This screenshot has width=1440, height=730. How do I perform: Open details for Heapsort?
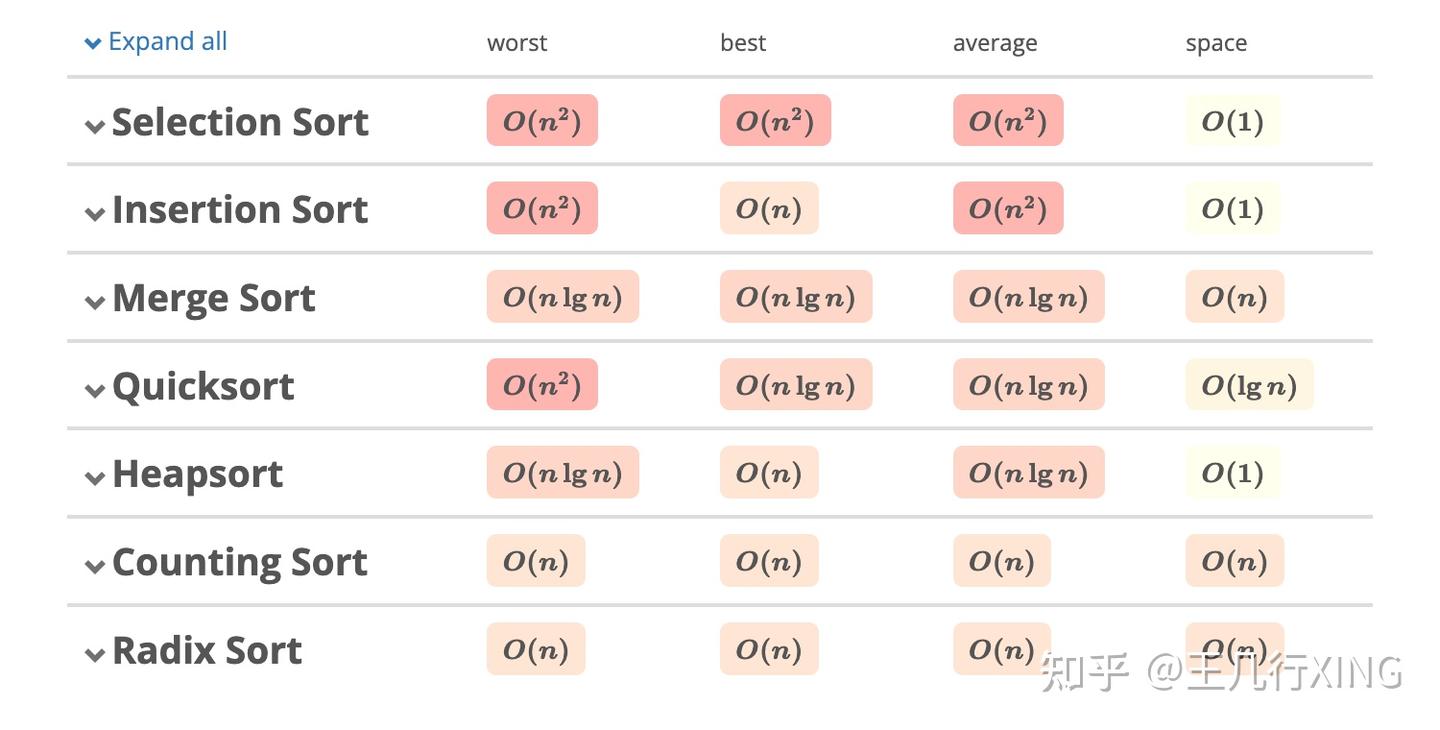click(x=197, y=473)
